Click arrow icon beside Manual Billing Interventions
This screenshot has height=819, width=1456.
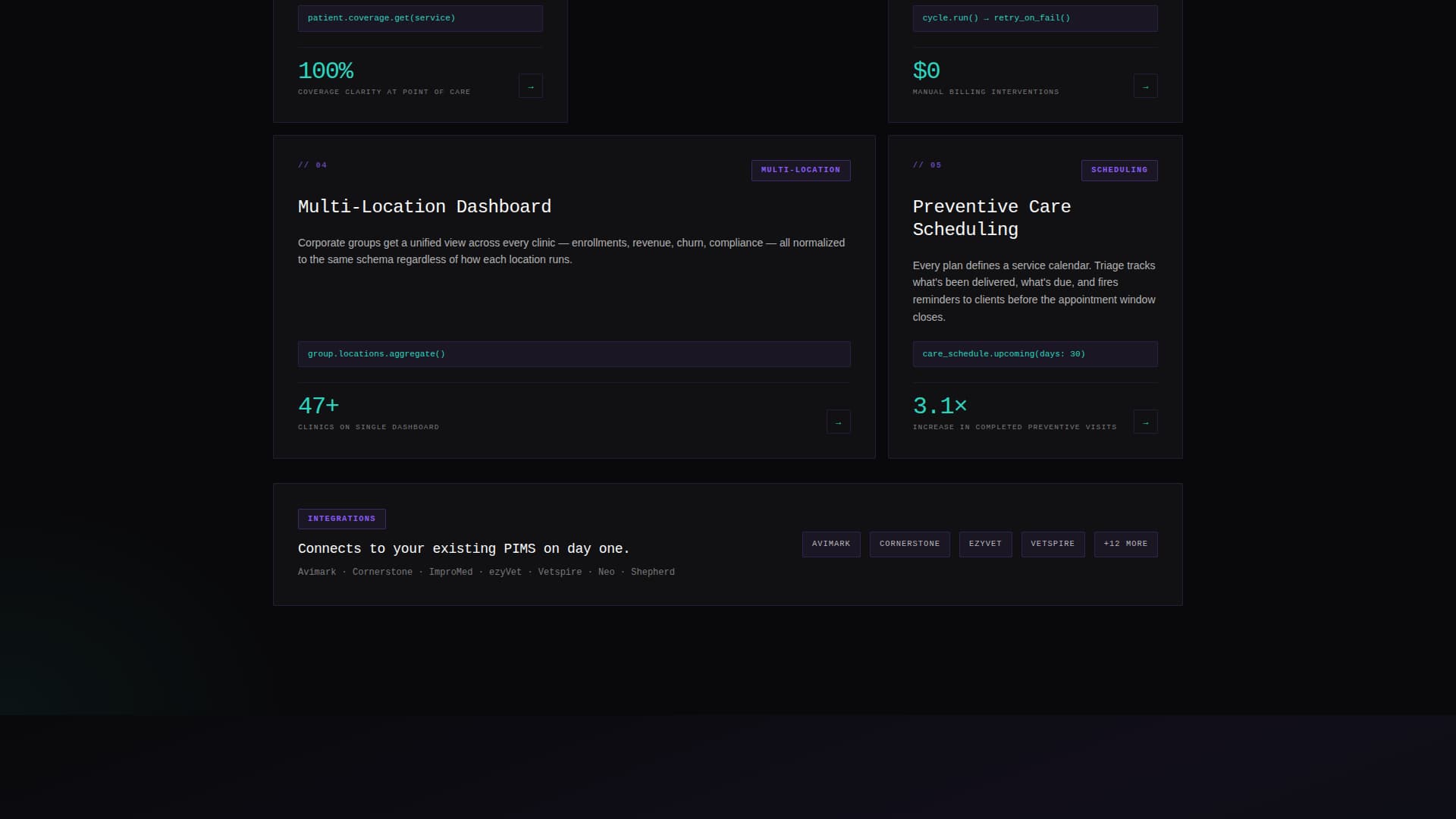click(x=1145, y=86)
